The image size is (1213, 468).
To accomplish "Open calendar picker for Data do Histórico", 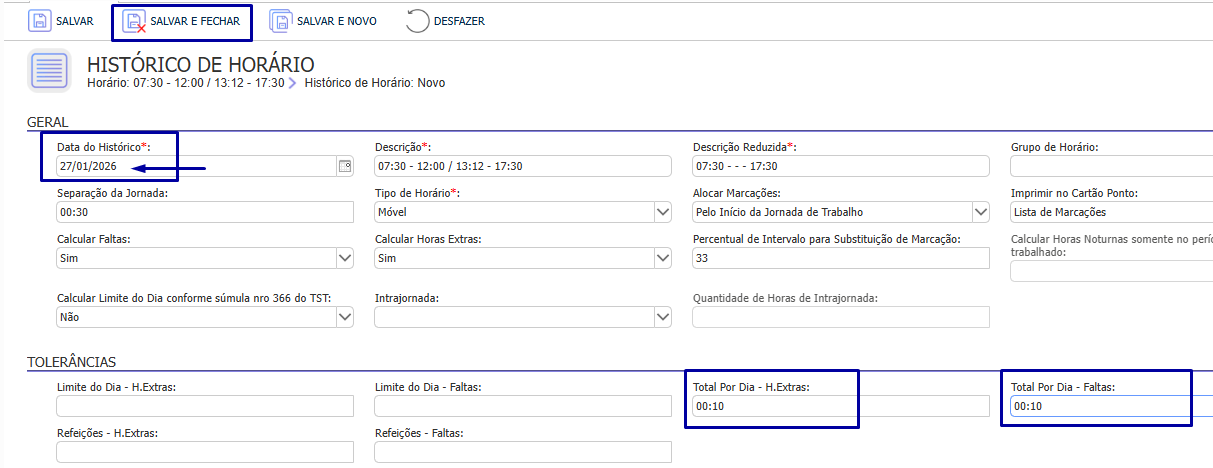I will [345, 166].
